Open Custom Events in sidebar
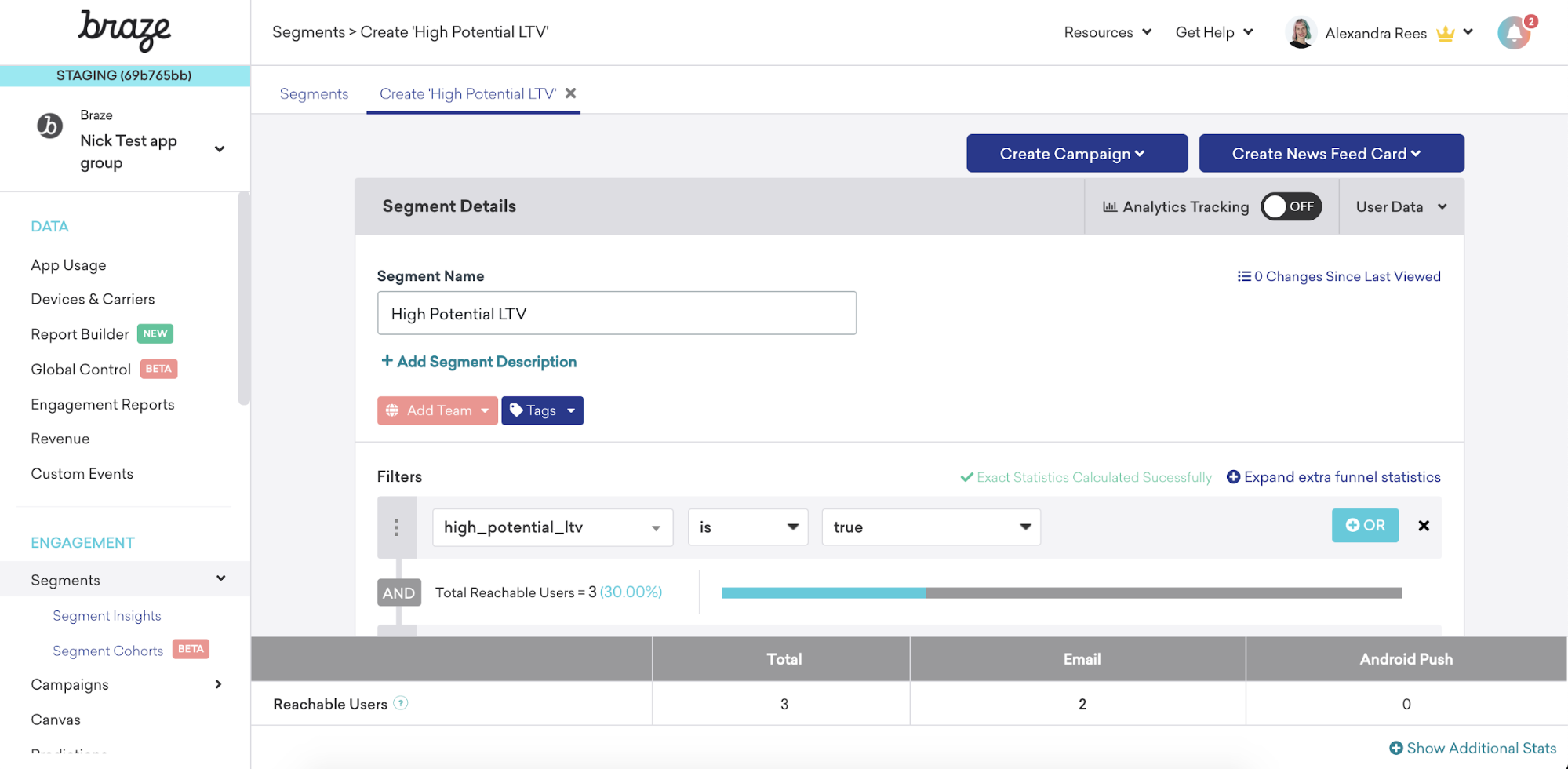1568x769 pixels. click(82, 474)
